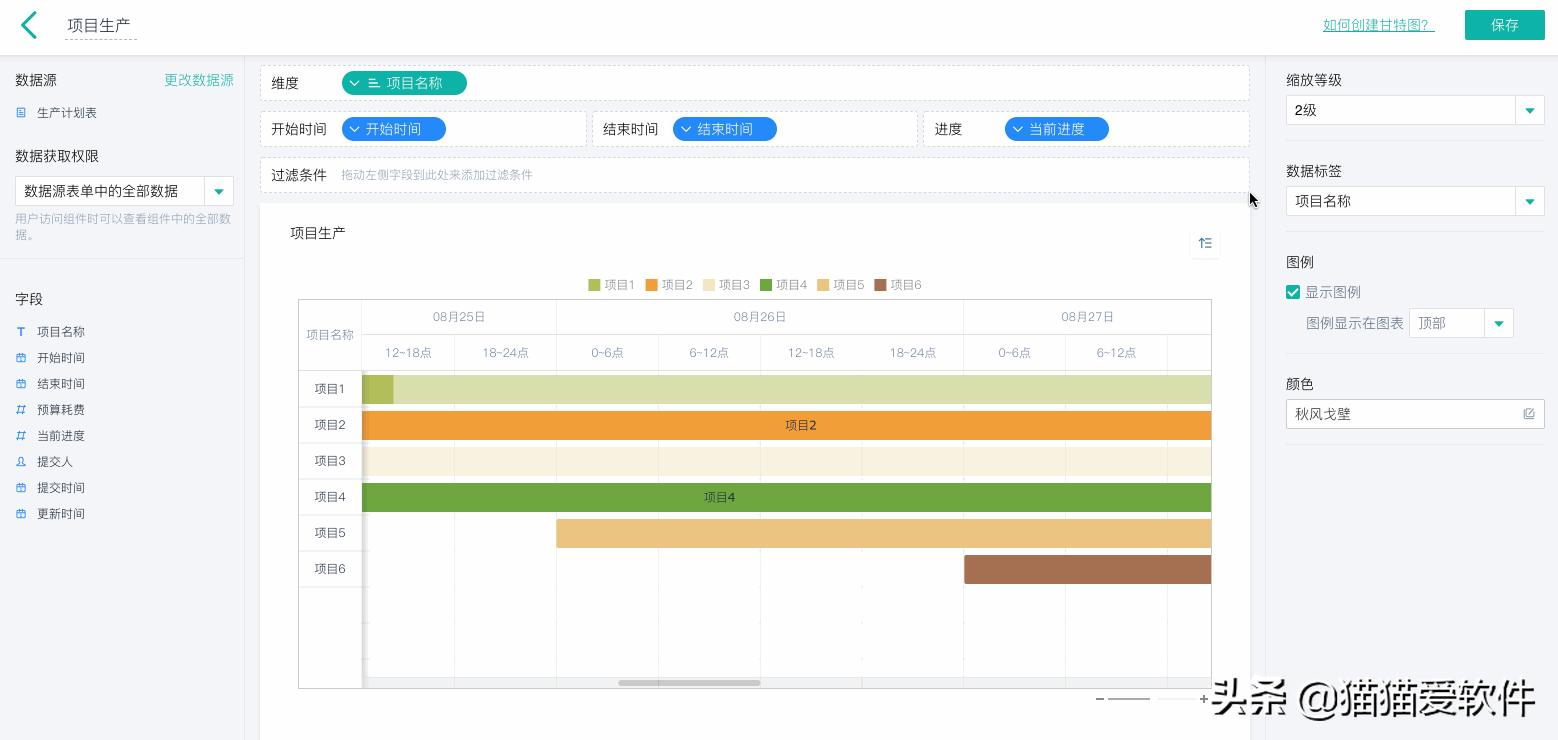Expand the 数据标签 dropdown

(1529, 201)
